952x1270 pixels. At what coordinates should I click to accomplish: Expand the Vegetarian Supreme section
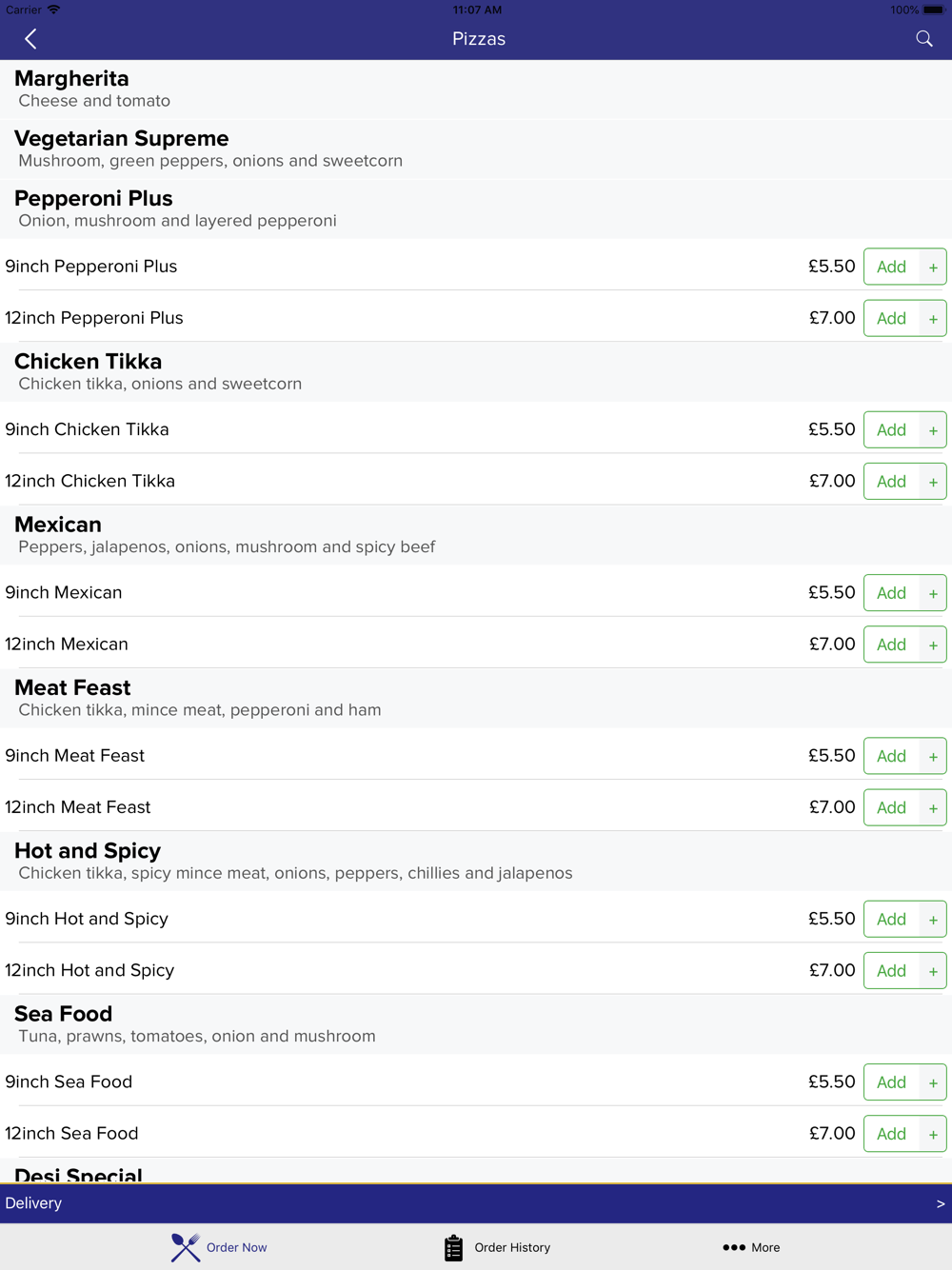[476, 149]
